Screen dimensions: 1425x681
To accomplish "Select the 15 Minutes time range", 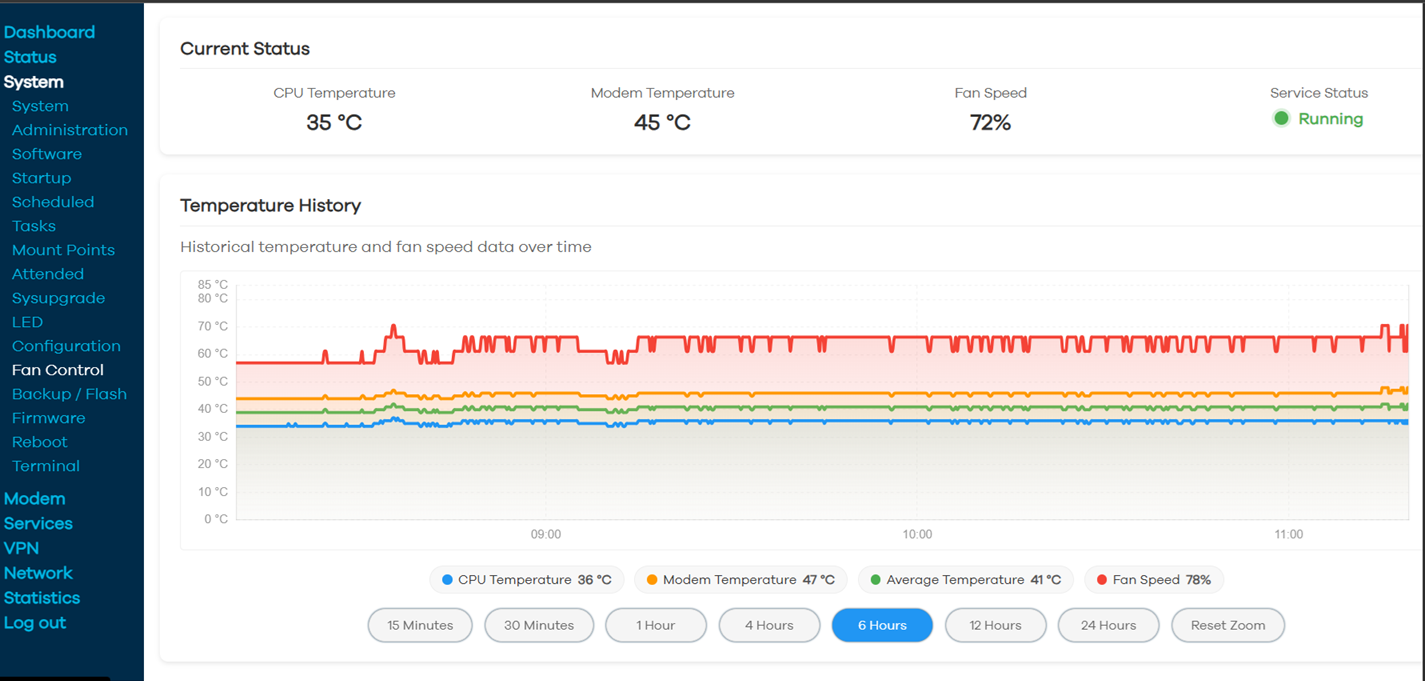I will point(420,626).
